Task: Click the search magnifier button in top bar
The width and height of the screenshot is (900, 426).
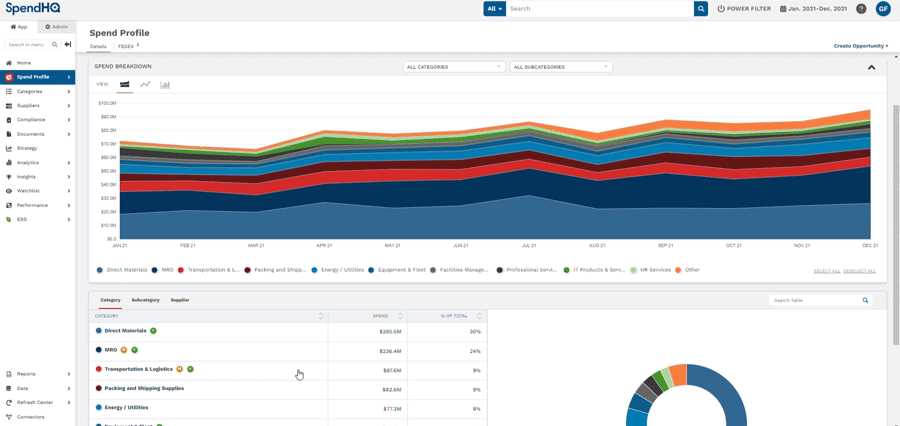Action: tap(701, 9)
